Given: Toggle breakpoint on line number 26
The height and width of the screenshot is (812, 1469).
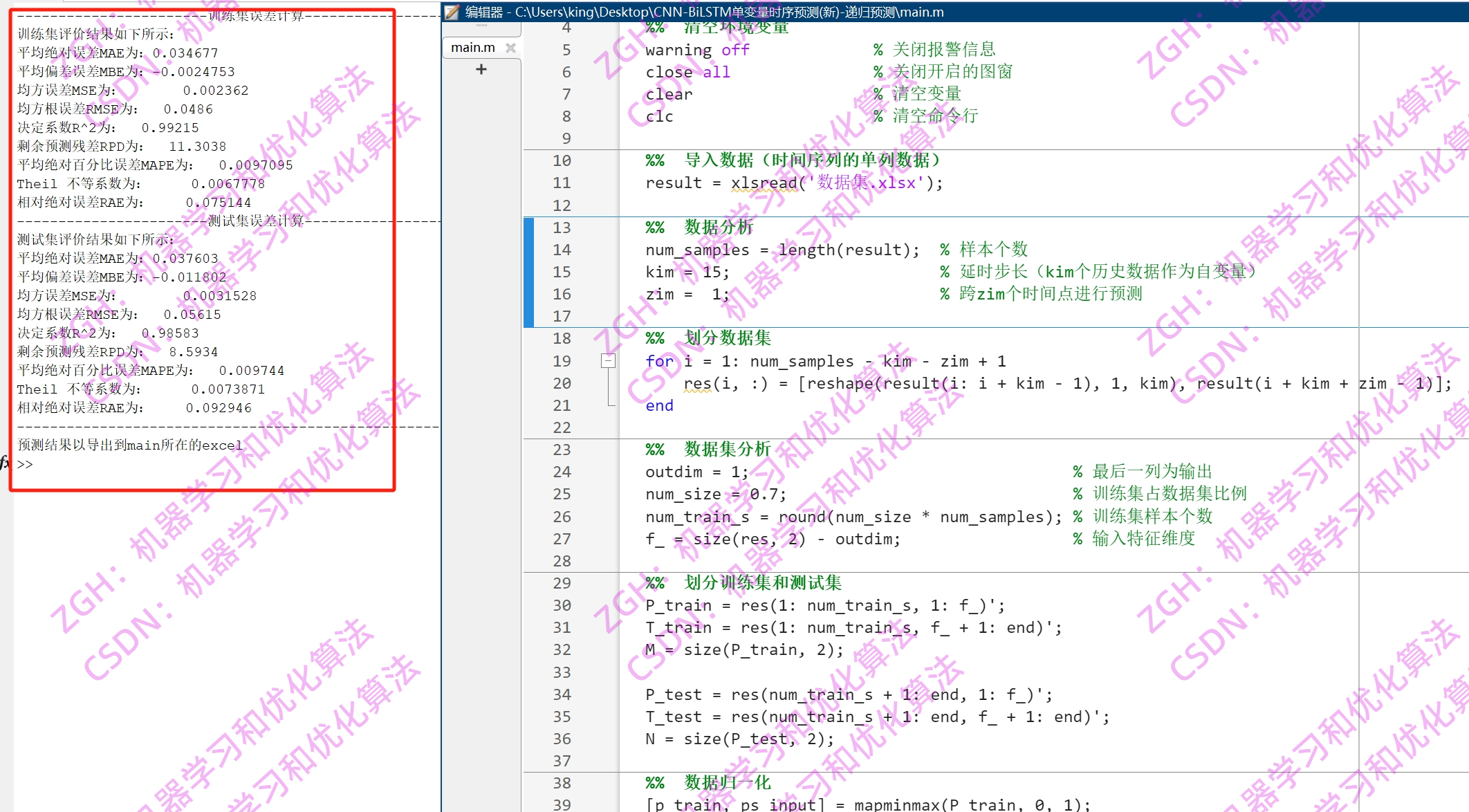Looking at the screenshot, I should 562,517.
